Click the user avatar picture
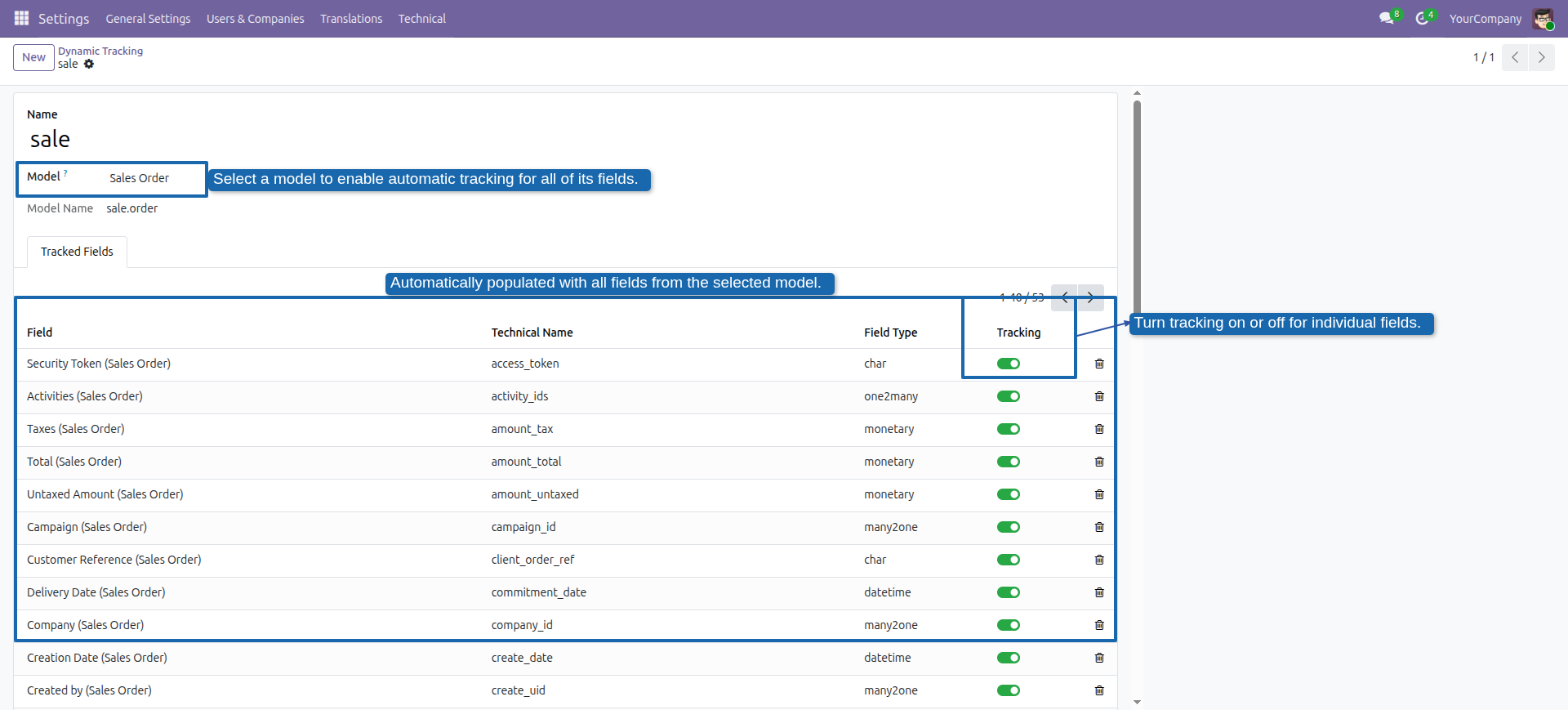Image resolution: width=1568 pixels, height=710 pixels. point(1543,18)
